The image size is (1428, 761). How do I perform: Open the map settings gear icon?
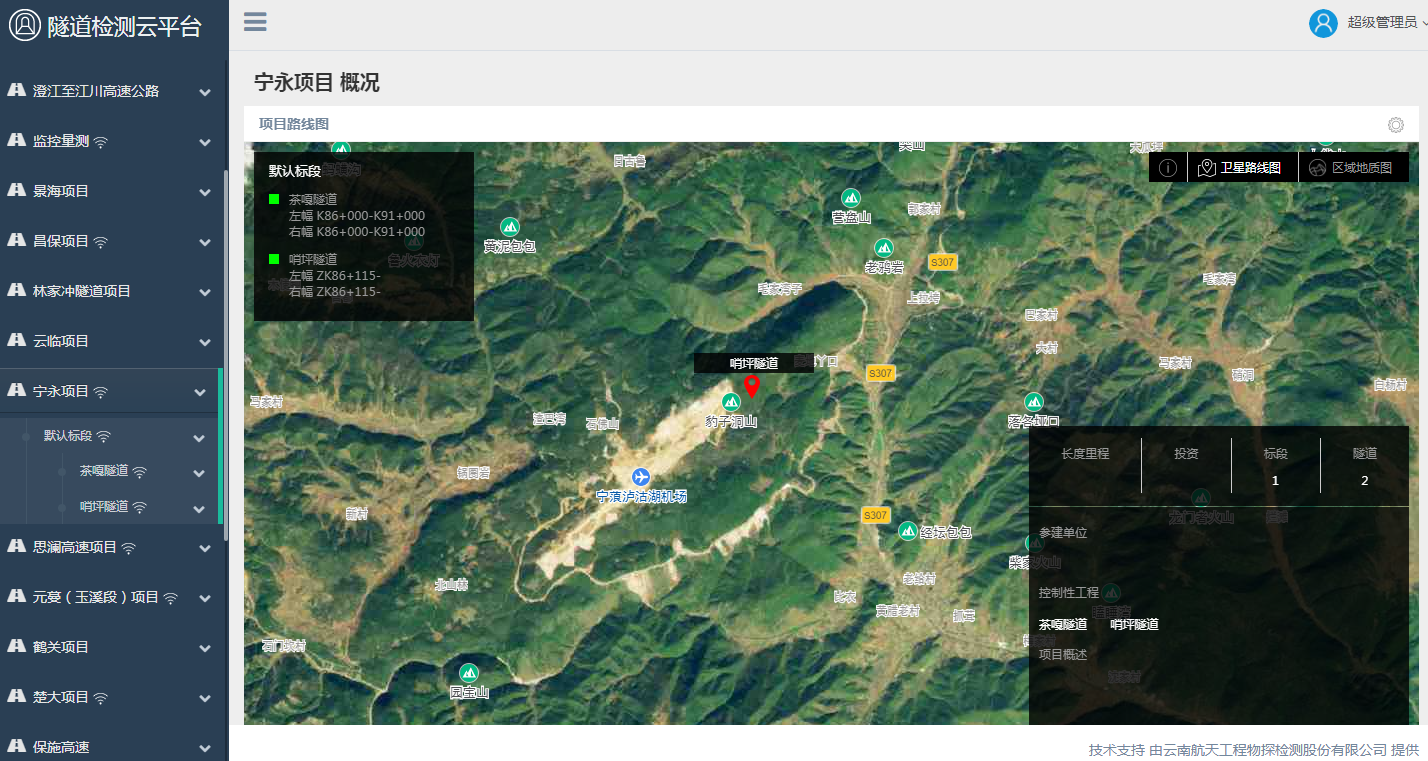pyautogui.click(x=1396, y=125)
